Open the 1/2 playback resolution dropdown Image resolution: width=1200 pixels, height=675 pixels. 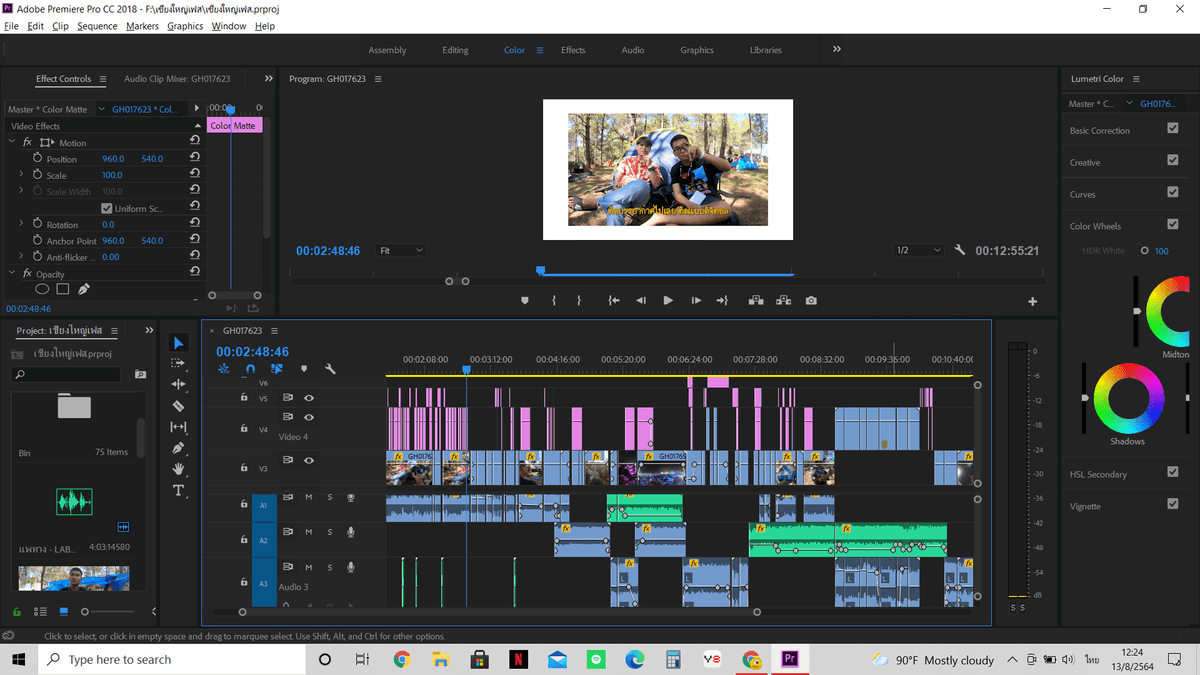click(918, 250)
